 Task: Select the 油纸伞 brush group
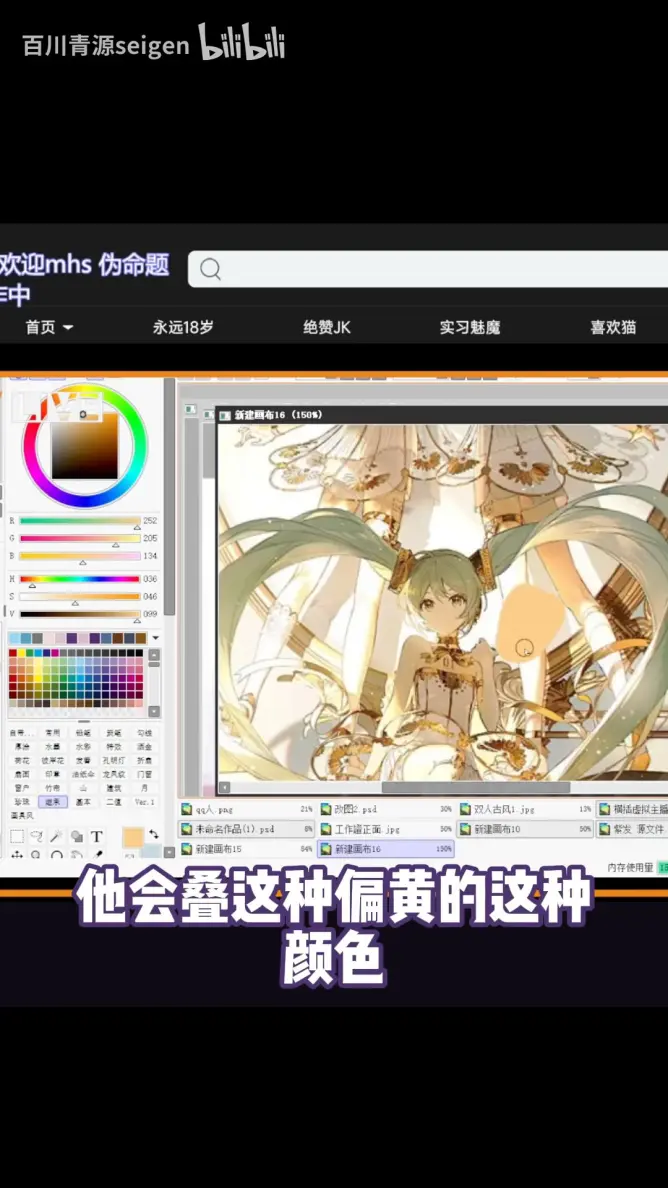click(83, 774)
